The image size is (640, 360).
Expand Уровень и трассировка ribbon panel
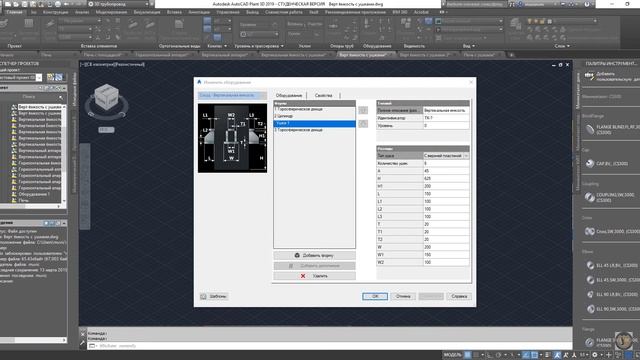click(259, 46)
